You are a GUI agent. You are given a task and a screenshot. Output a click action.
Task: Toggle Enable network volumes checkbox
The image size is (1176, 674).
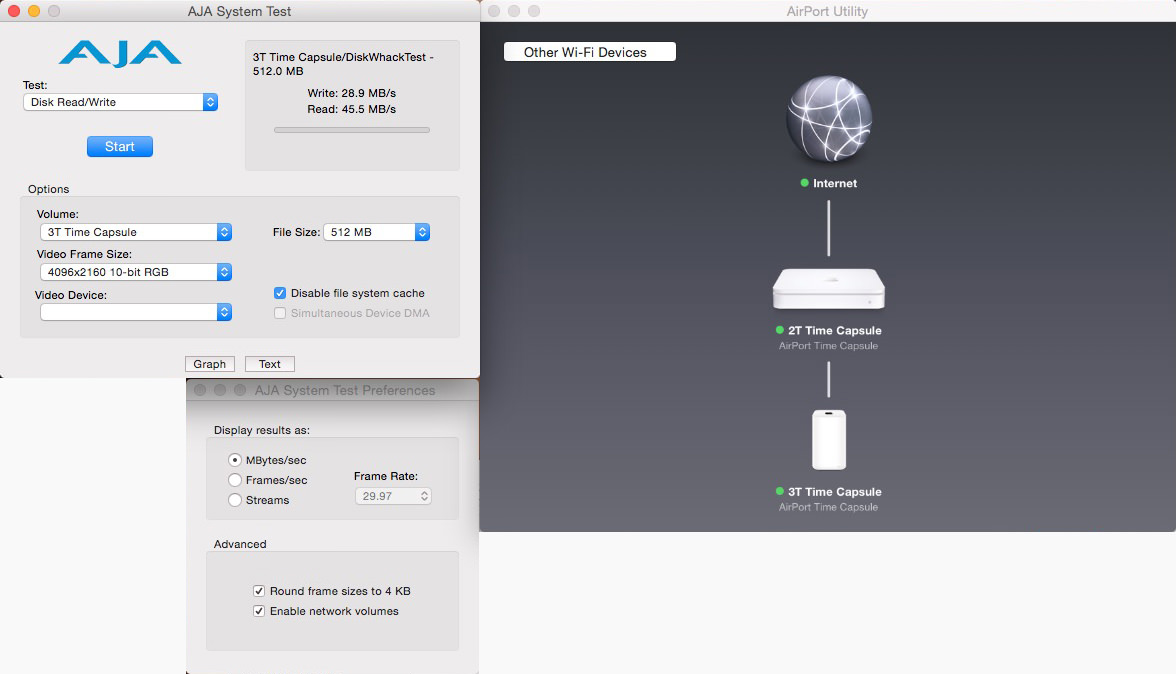click(259, 611)
